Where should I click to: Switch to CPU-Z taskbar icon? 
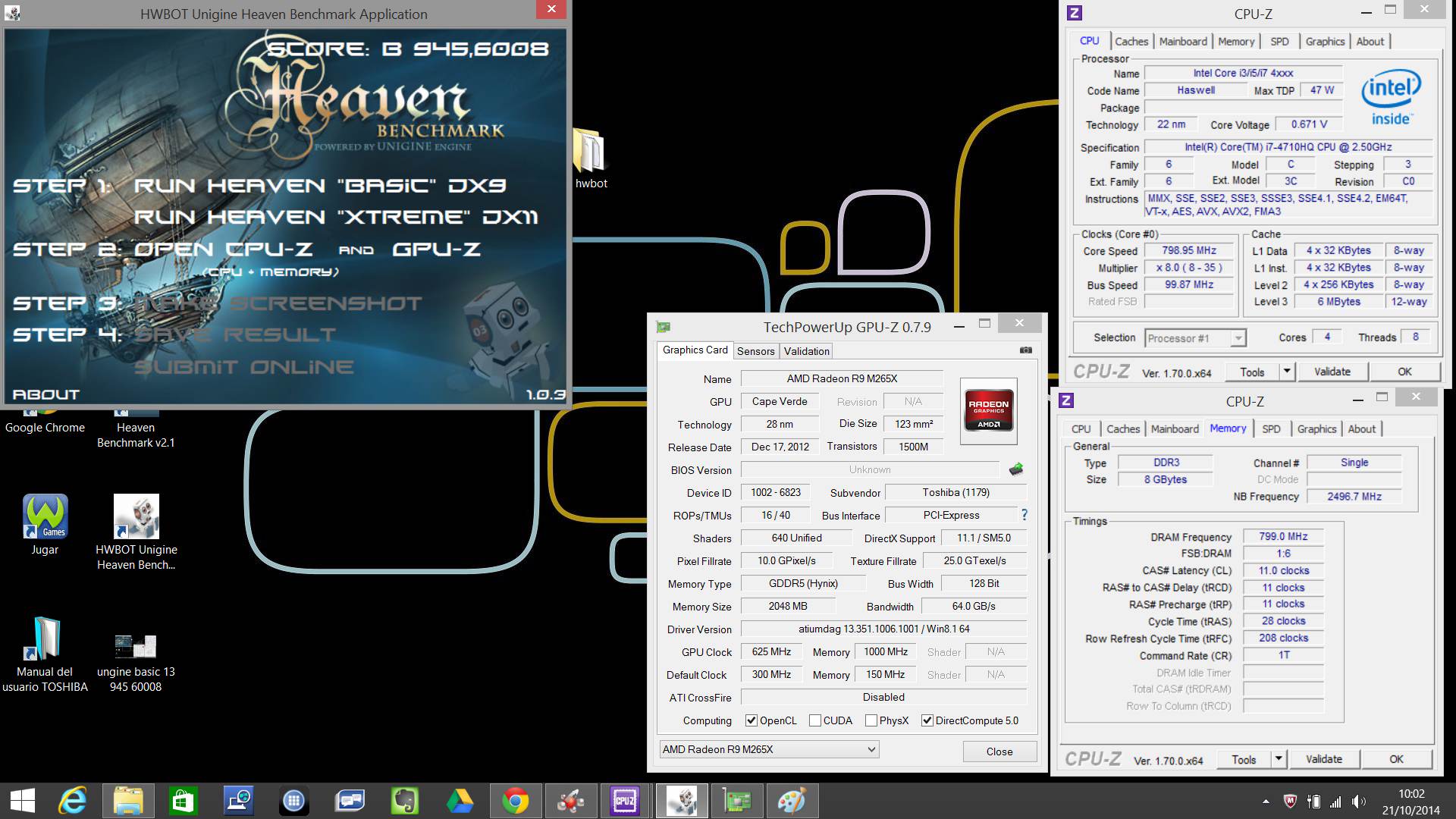[x=625, y=801]
